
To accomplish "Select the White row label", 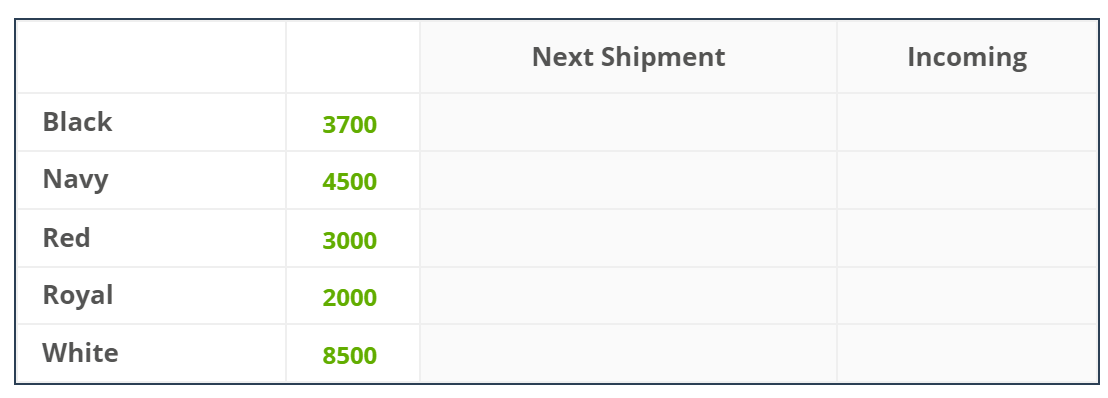I will (80, 353).
